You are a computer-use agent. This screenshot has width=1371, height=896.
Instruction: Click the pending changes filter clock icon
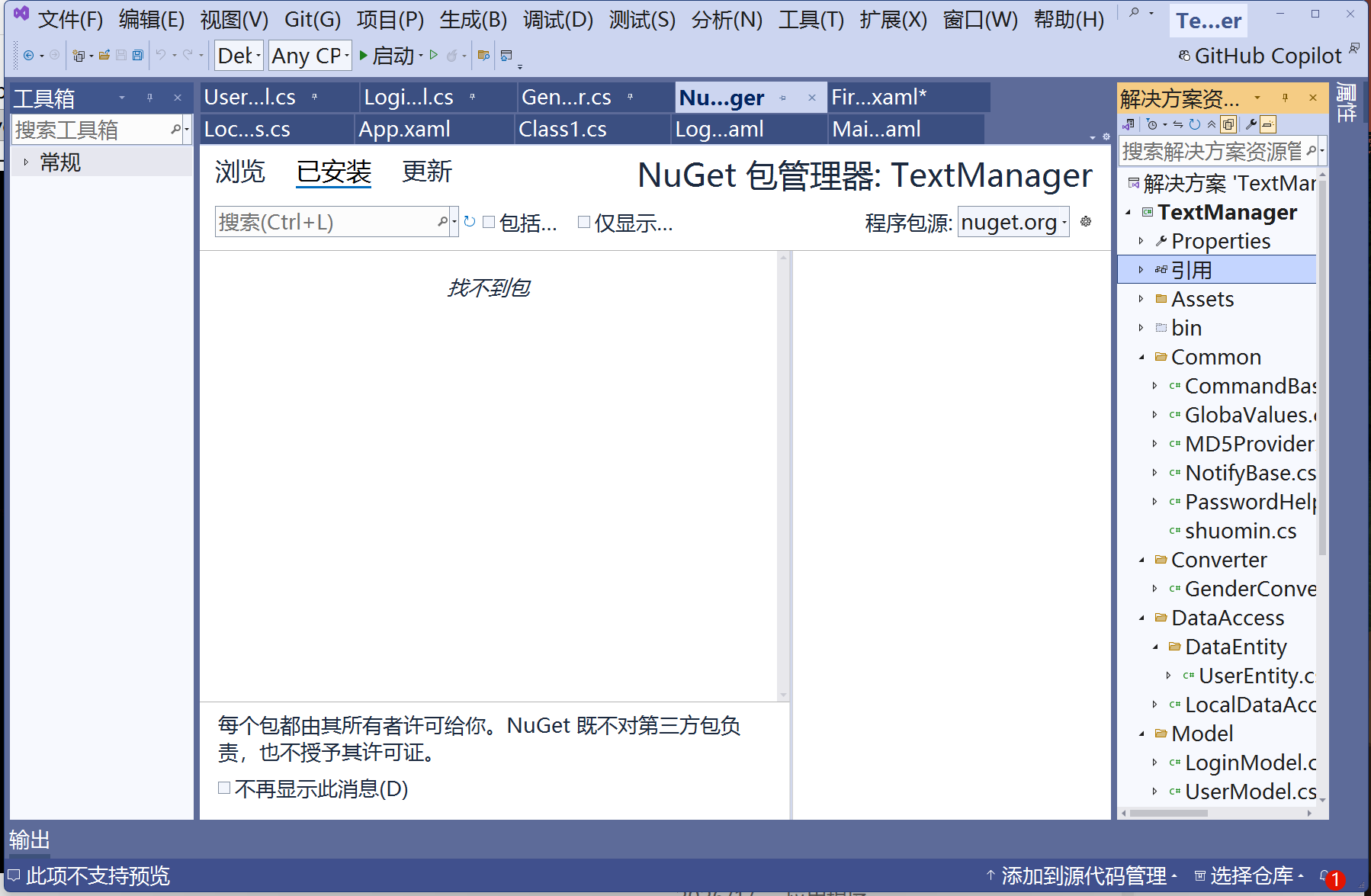click(x=1151, y=124)
